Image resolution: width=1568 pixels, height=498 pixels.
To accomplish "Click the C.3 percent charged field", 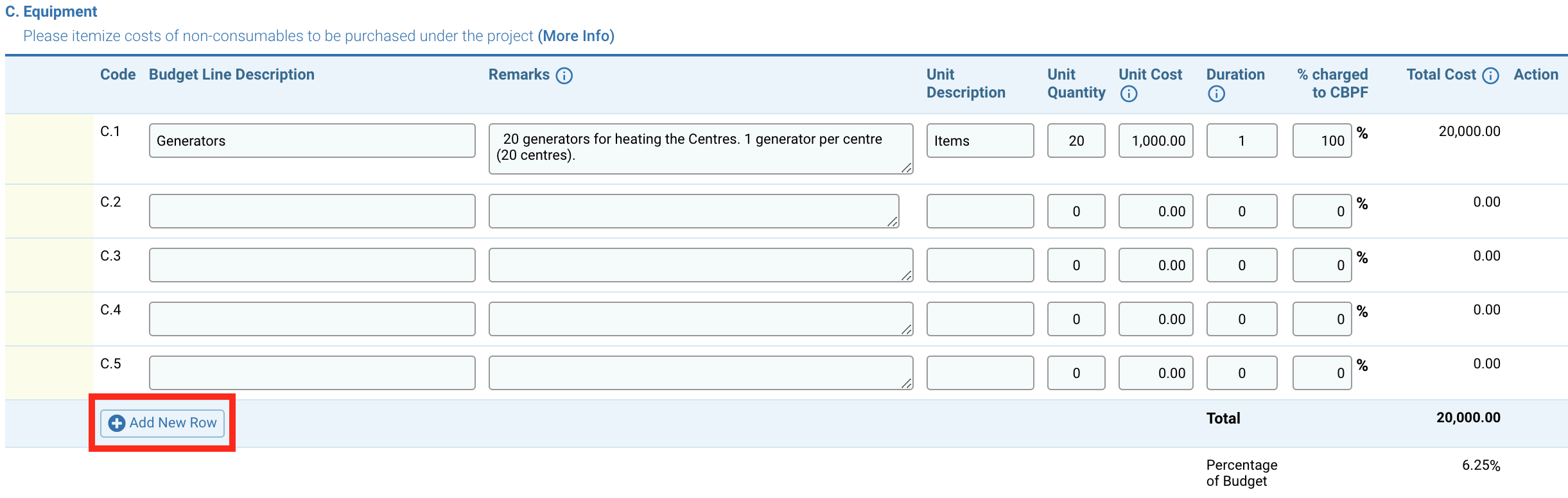I will (1322, 265).
